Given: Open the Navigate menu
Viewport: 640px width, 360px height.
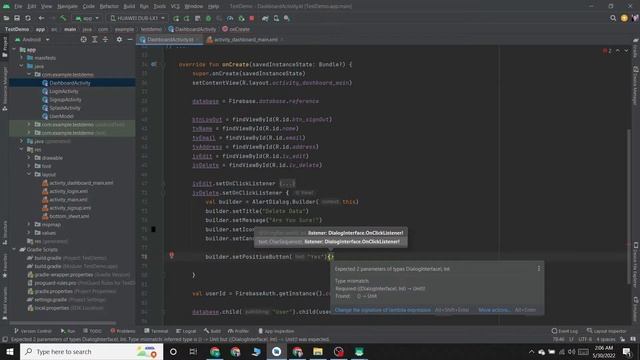Looking at the screenshot, I should (67, 7).
